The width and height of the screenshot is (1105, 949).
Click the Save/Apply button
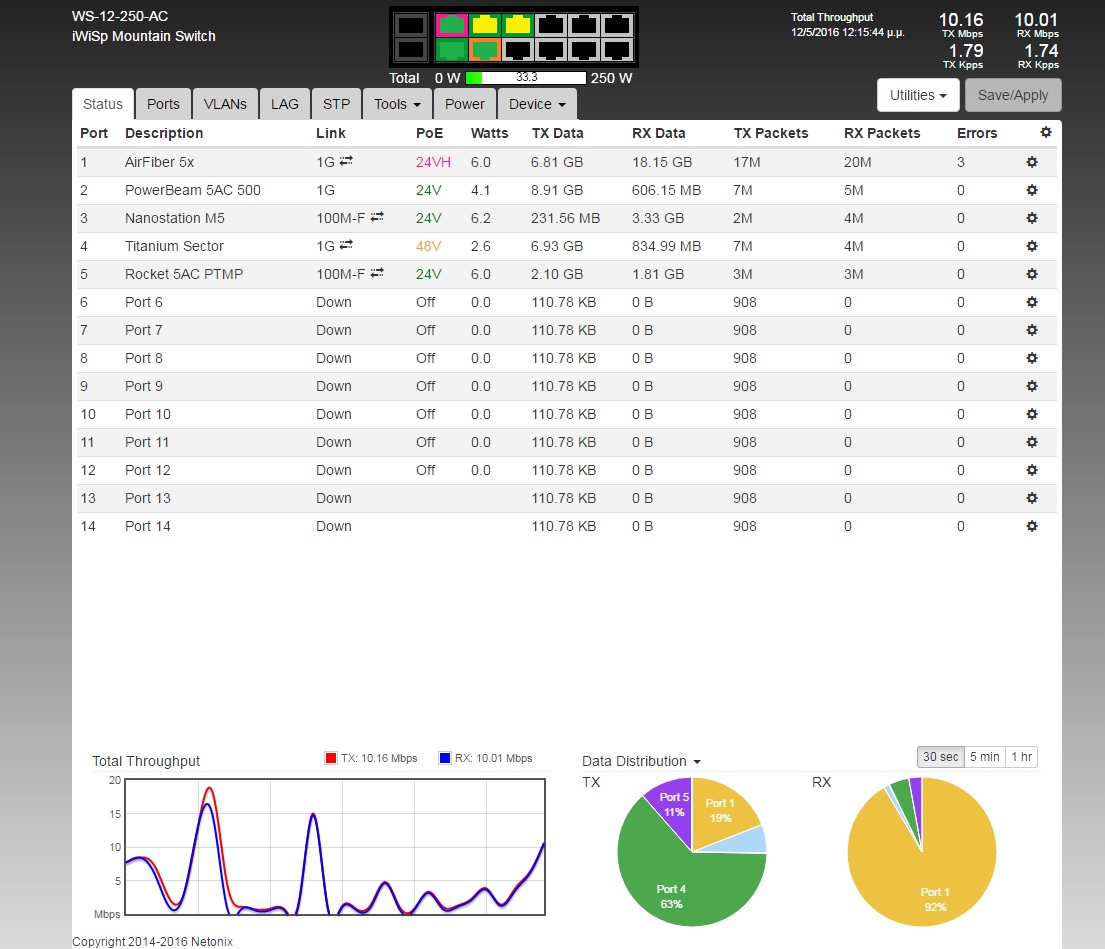pyautogui.click(x=1012, y=95)
